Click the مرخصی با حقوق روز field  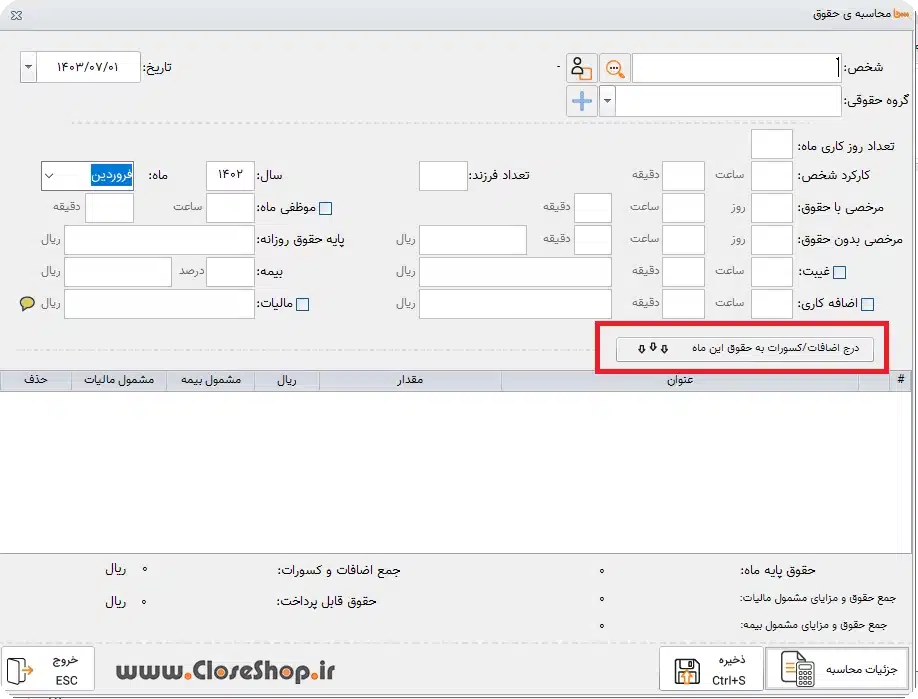coord(772,208)
